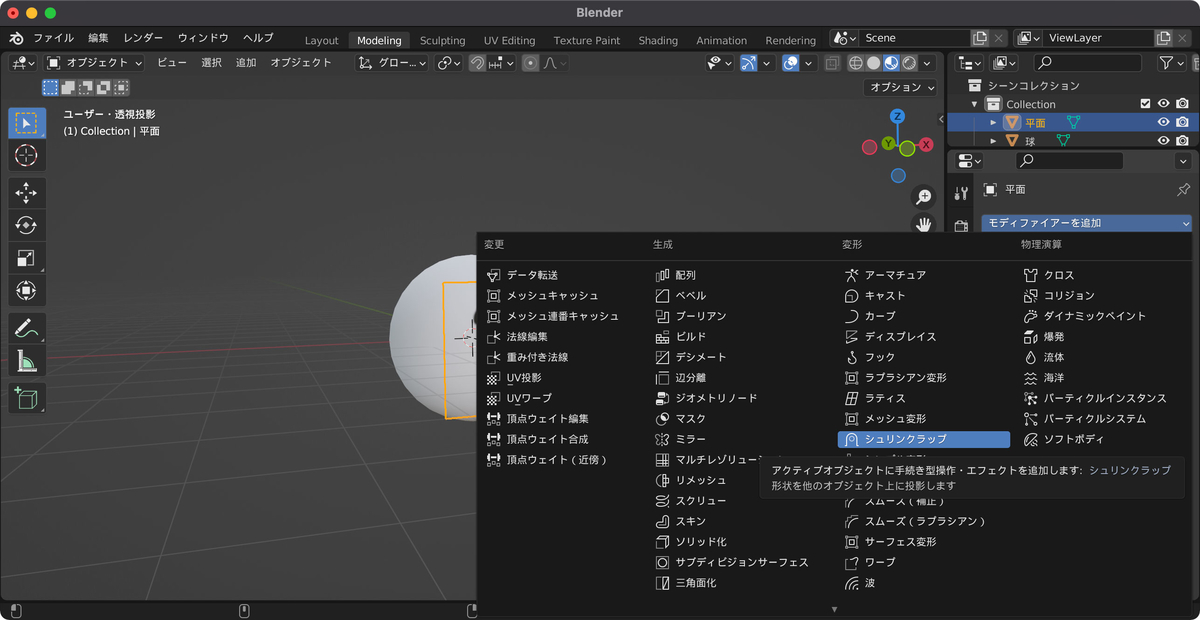
Task: Uncheck the Collection exclude checkbox
Action: (x=1145, y=104)
